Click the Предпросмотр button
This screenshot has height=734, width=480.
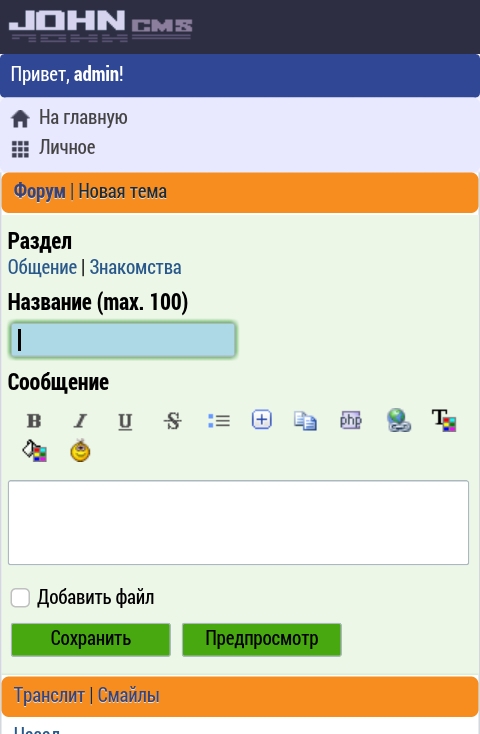[262, 639]
